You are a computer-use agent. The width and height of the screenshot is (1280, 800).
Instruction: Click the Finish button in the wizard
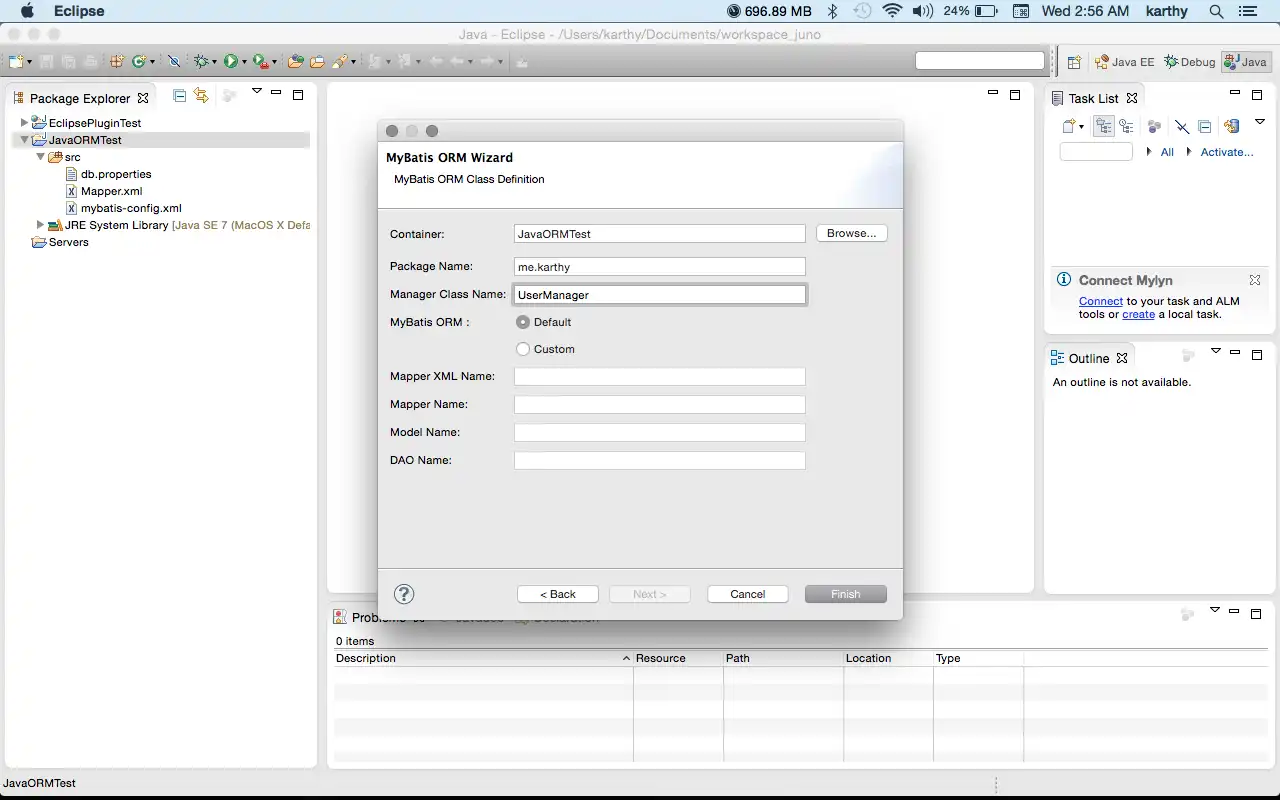(x=846, y=594)
